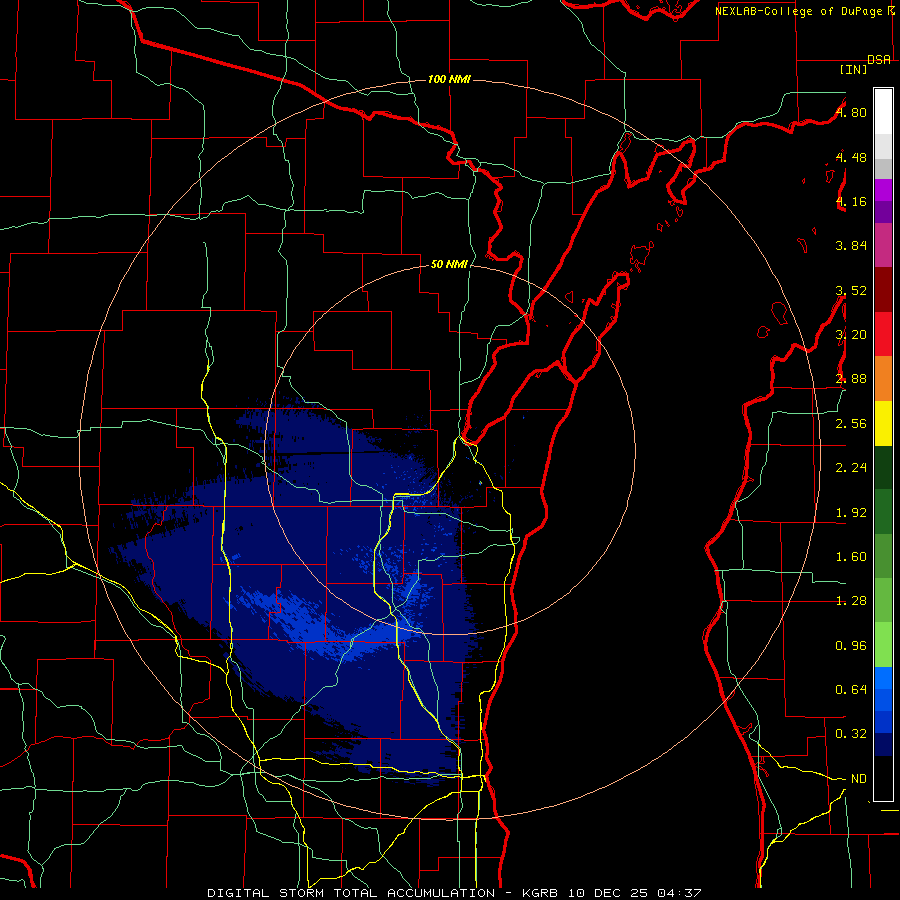Select the dark red legend swatch near 3.52
The height and width of the screenshot is (900, 900).
click(x=883, y=290)
